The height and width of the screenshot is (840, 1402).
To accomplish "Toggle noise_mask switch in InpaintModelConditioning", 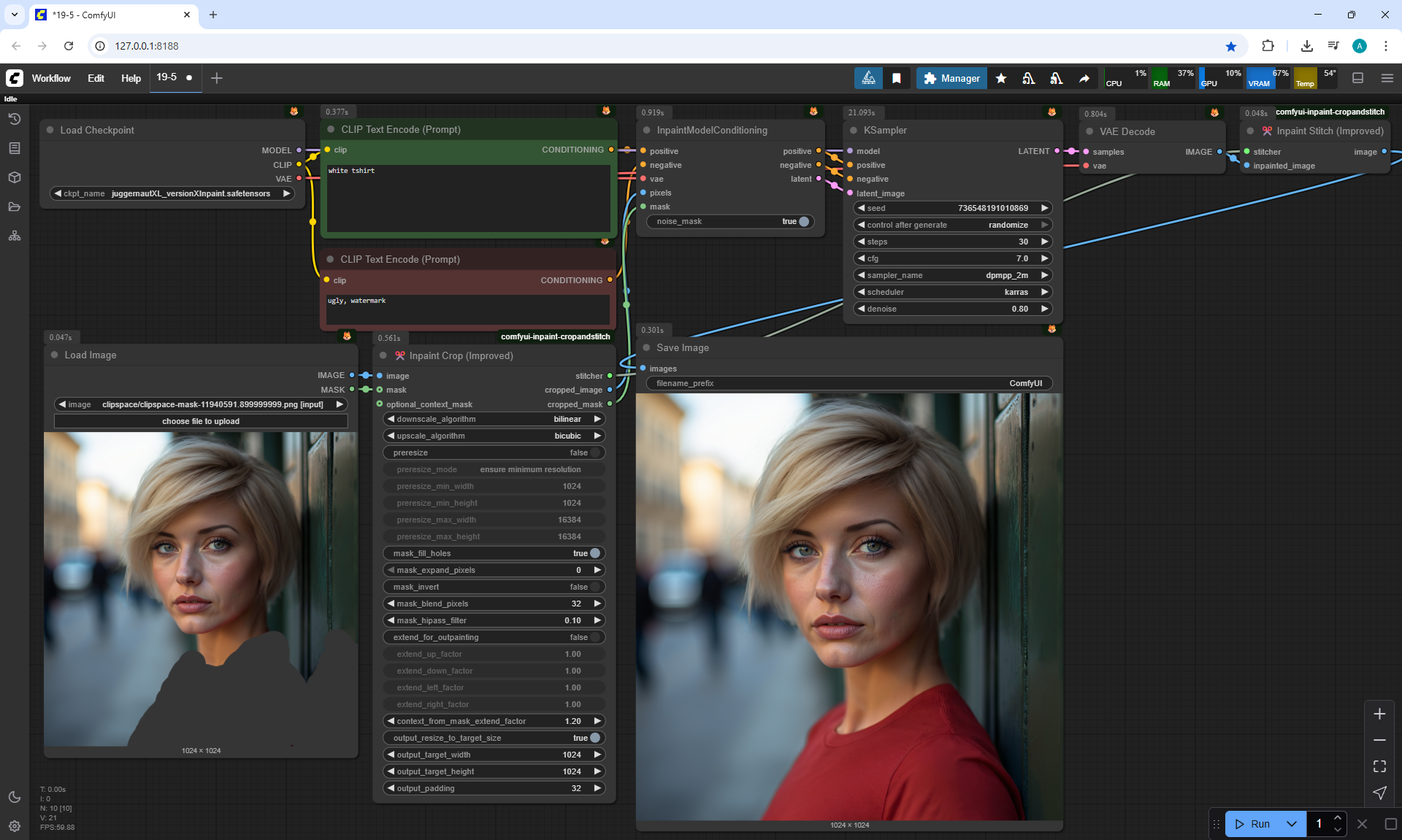I will 803,221.
